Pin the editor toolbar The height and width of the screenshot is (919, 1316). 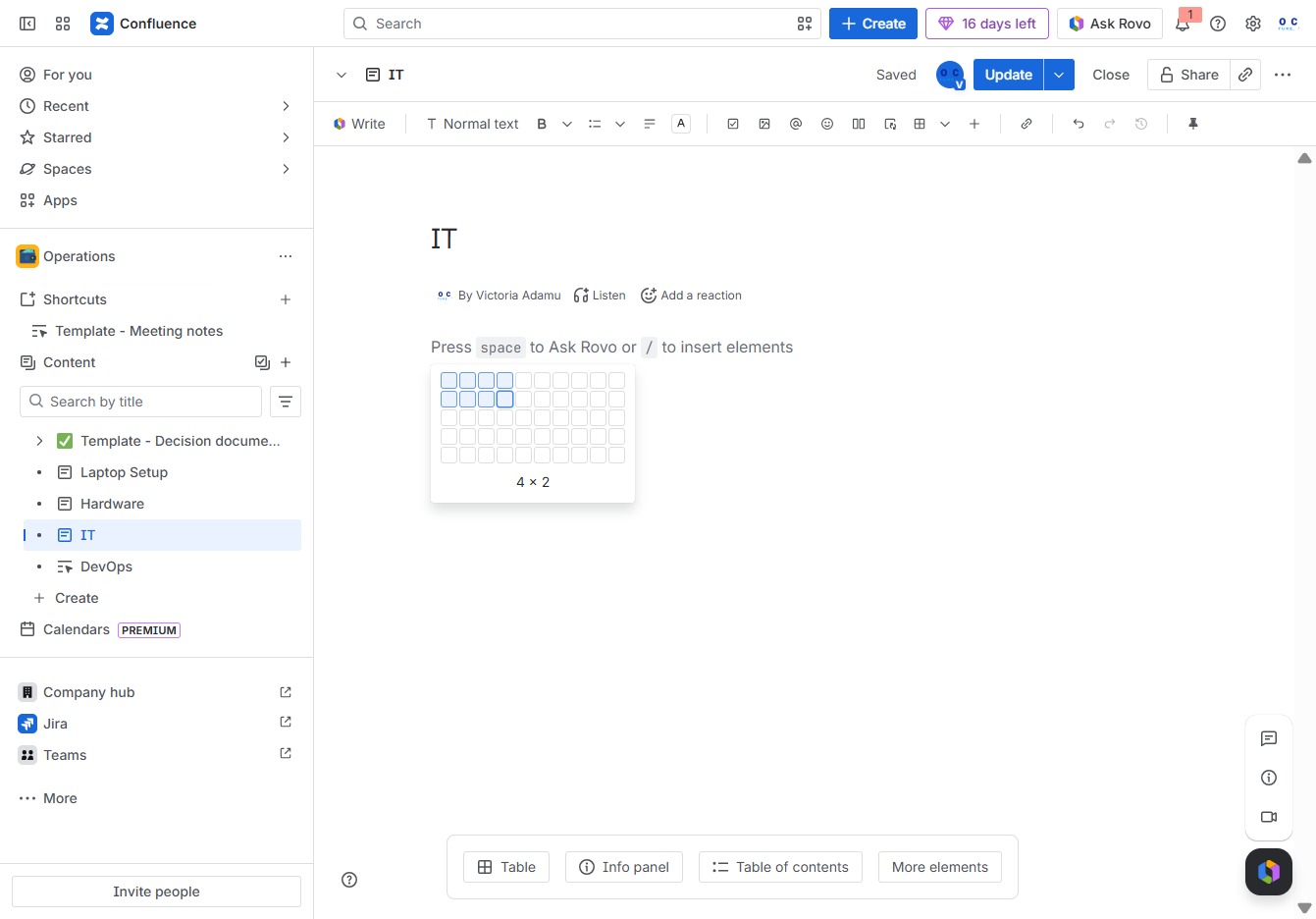point(1193,124)
